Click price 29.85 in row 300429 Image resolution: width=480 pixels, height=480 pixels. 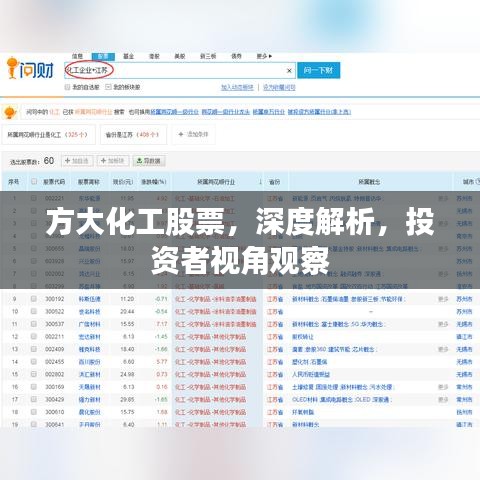127,400
